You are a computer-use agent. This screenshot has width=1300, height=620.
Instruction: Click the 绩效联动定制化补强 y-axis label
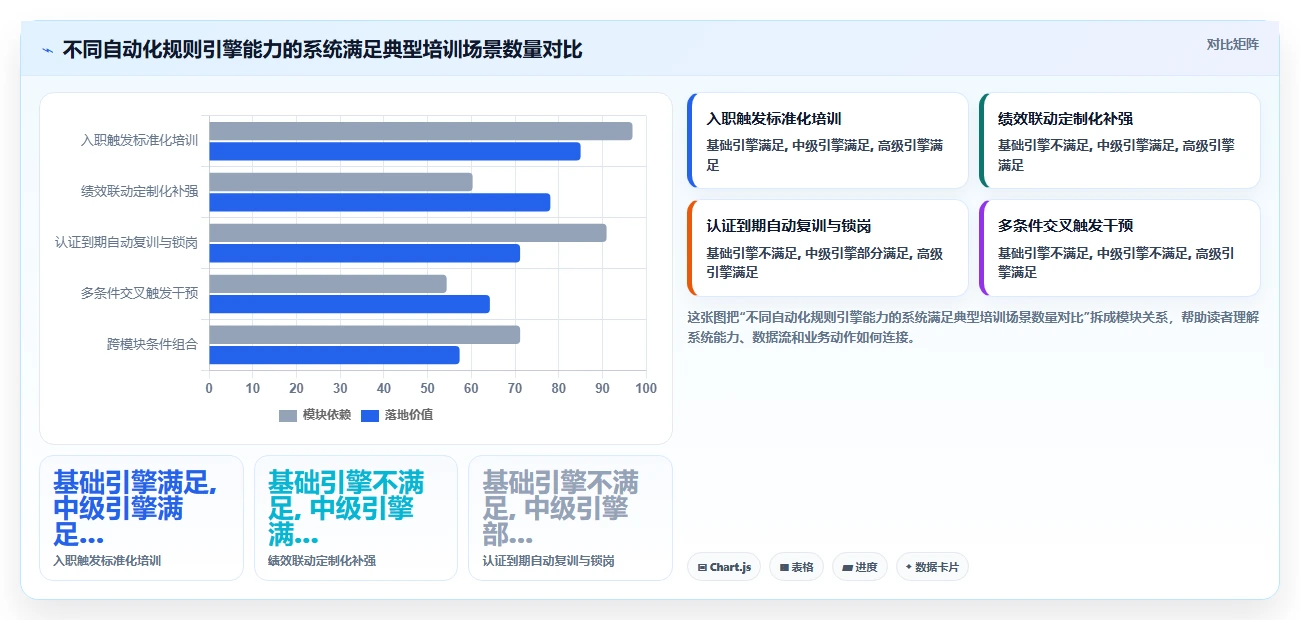(x=139, y=191)
